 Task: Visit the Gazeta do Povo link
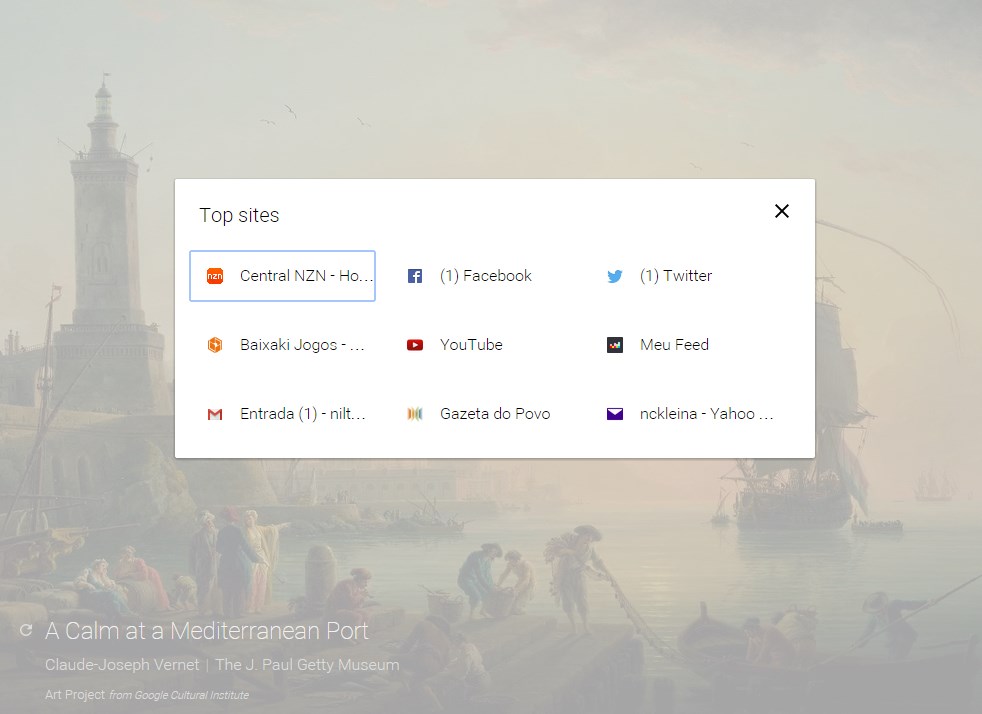[483, 414]
